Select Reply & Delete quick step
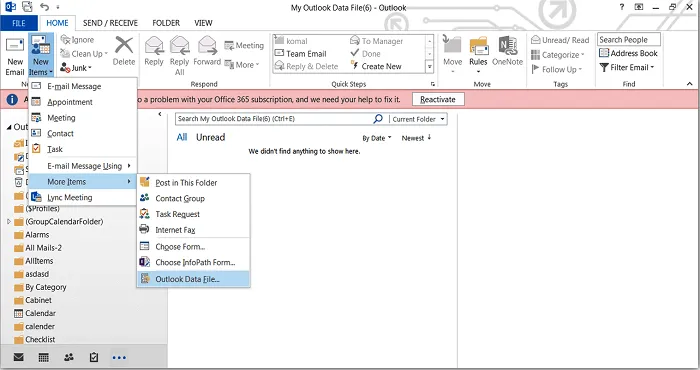The width and height of the screenshot is (700, 370). click(306, 66)
